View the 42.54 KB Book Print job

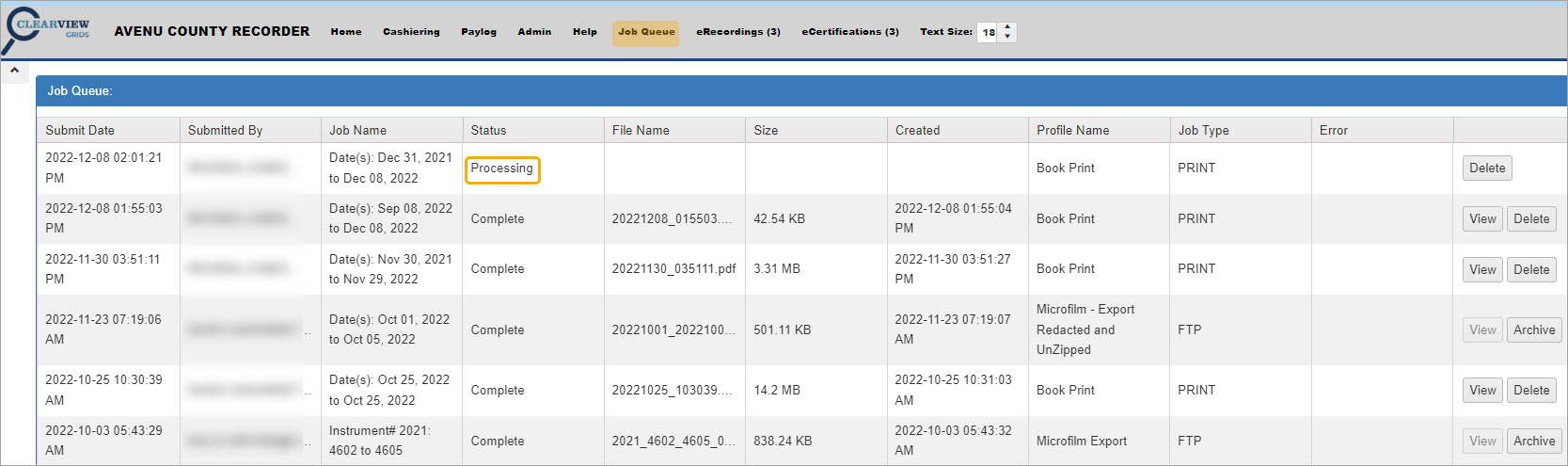pyautogui.click(x=1482, y=219)
